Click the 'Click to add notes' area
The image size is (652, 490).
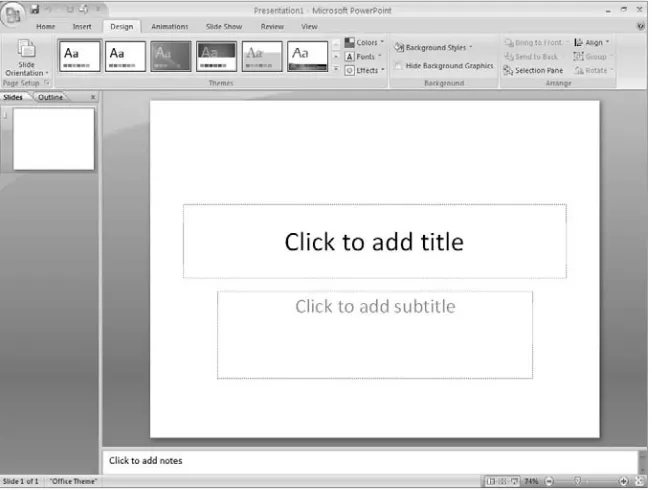(x=370, y=461)
